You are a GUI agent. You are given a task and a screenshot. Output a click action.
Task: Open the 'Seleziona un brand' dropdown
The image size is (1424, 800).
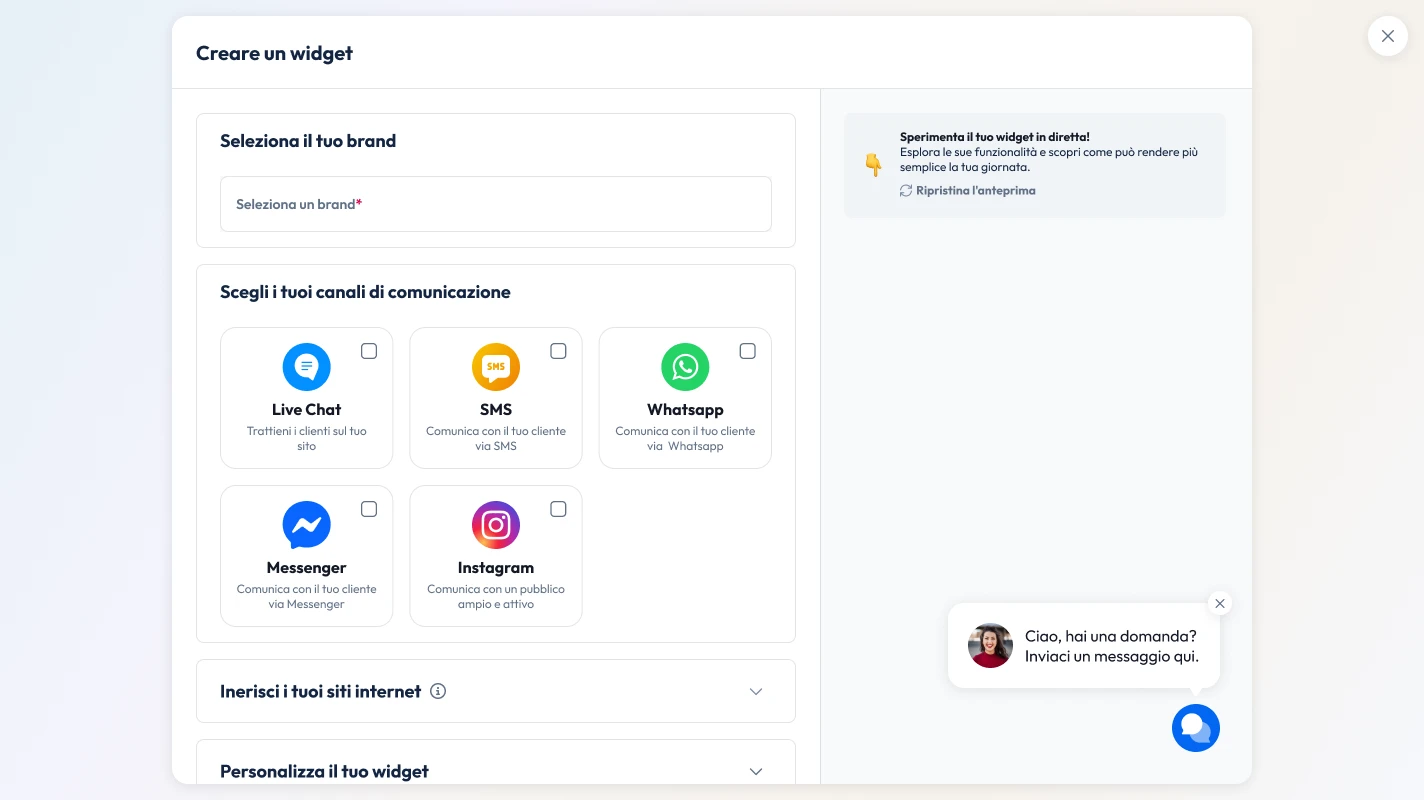pyautogui.click(x=496, y=204)
